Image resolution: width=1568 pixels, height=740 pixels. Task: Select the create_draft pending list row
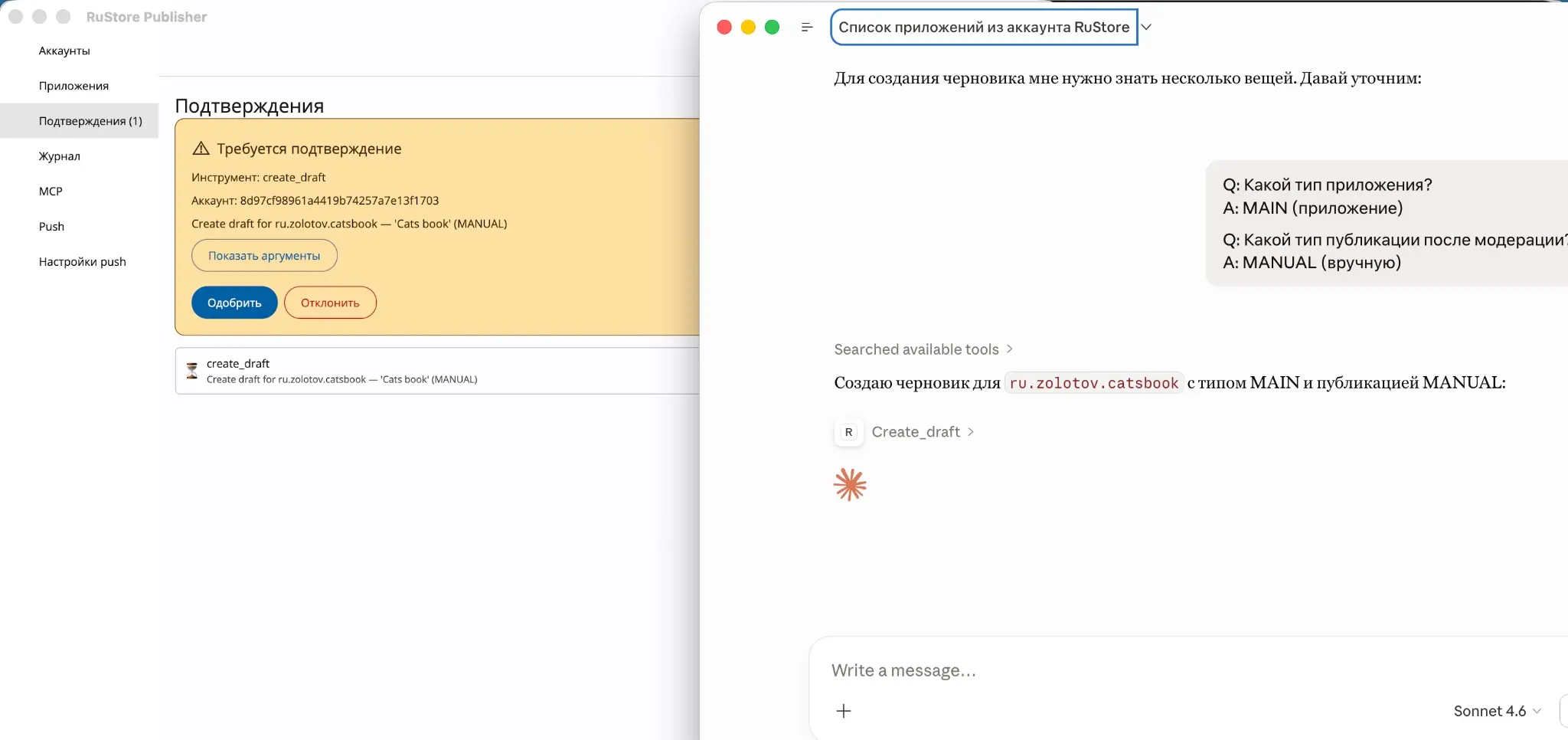(437, 371)
